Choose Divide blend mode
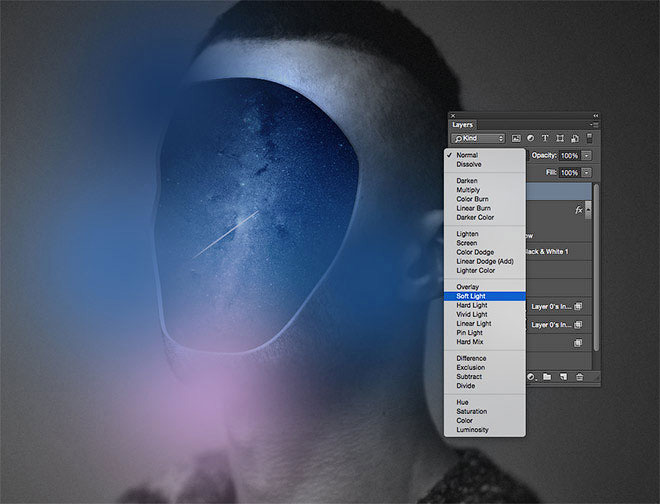The width and height of the screenshot is (660, 504). click(485, 386)
